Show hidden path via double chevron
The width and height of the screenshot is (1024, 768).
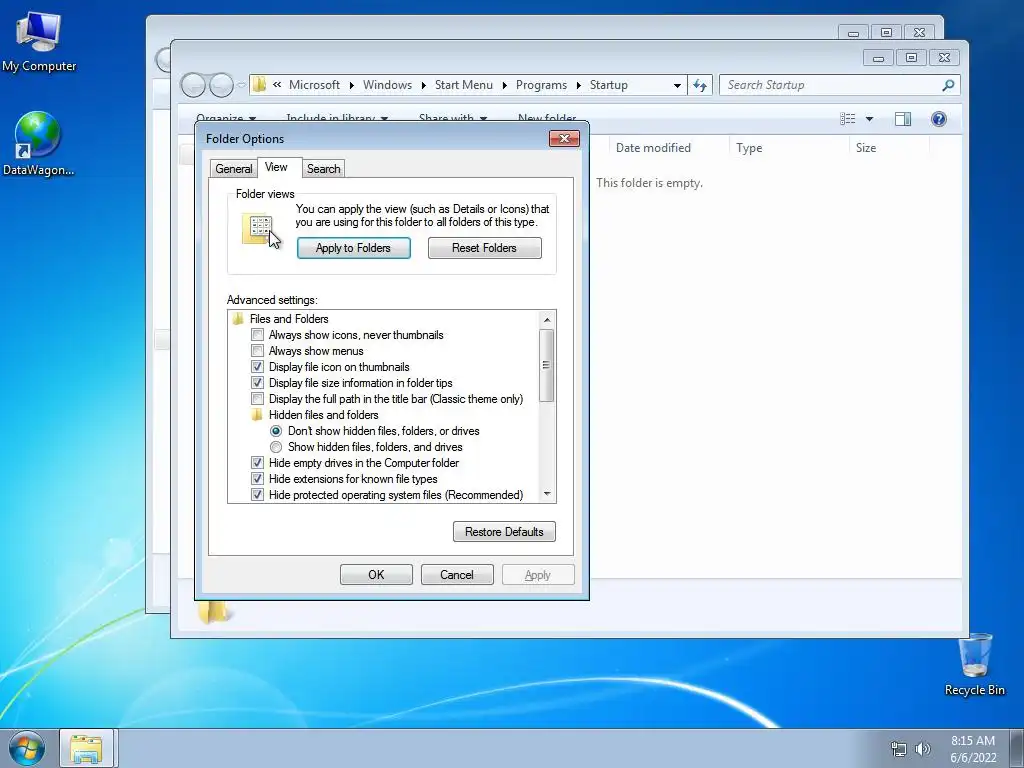(x=277, y=85)
